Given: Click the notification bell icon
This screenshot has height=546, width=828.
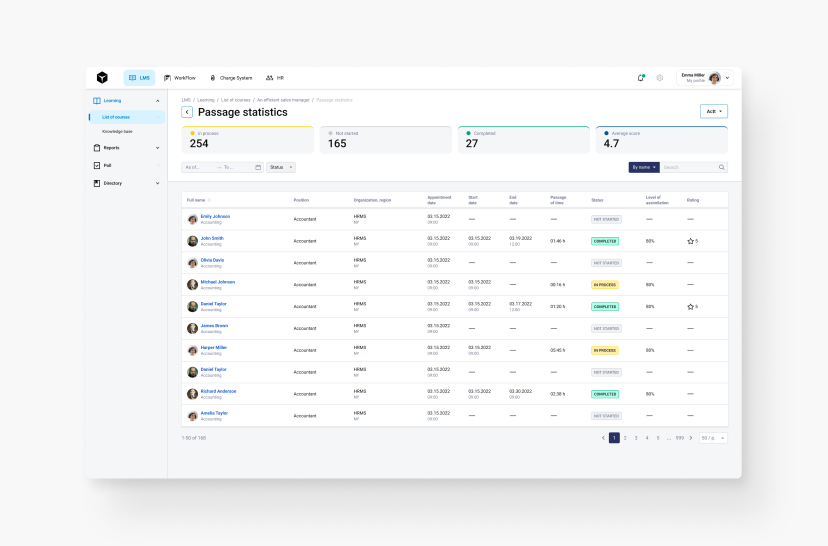Looking at the screenshot, I should coord(641,77).
